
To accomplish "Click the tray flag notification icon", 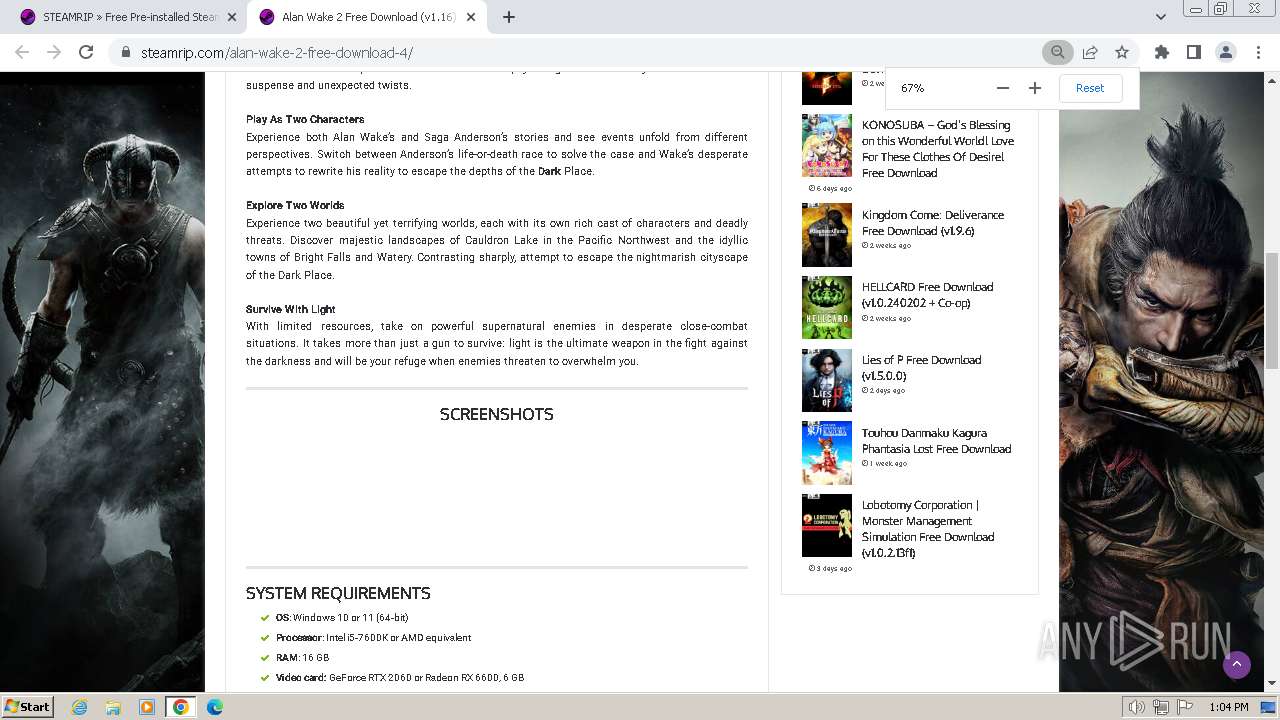I will point(1186,707).
